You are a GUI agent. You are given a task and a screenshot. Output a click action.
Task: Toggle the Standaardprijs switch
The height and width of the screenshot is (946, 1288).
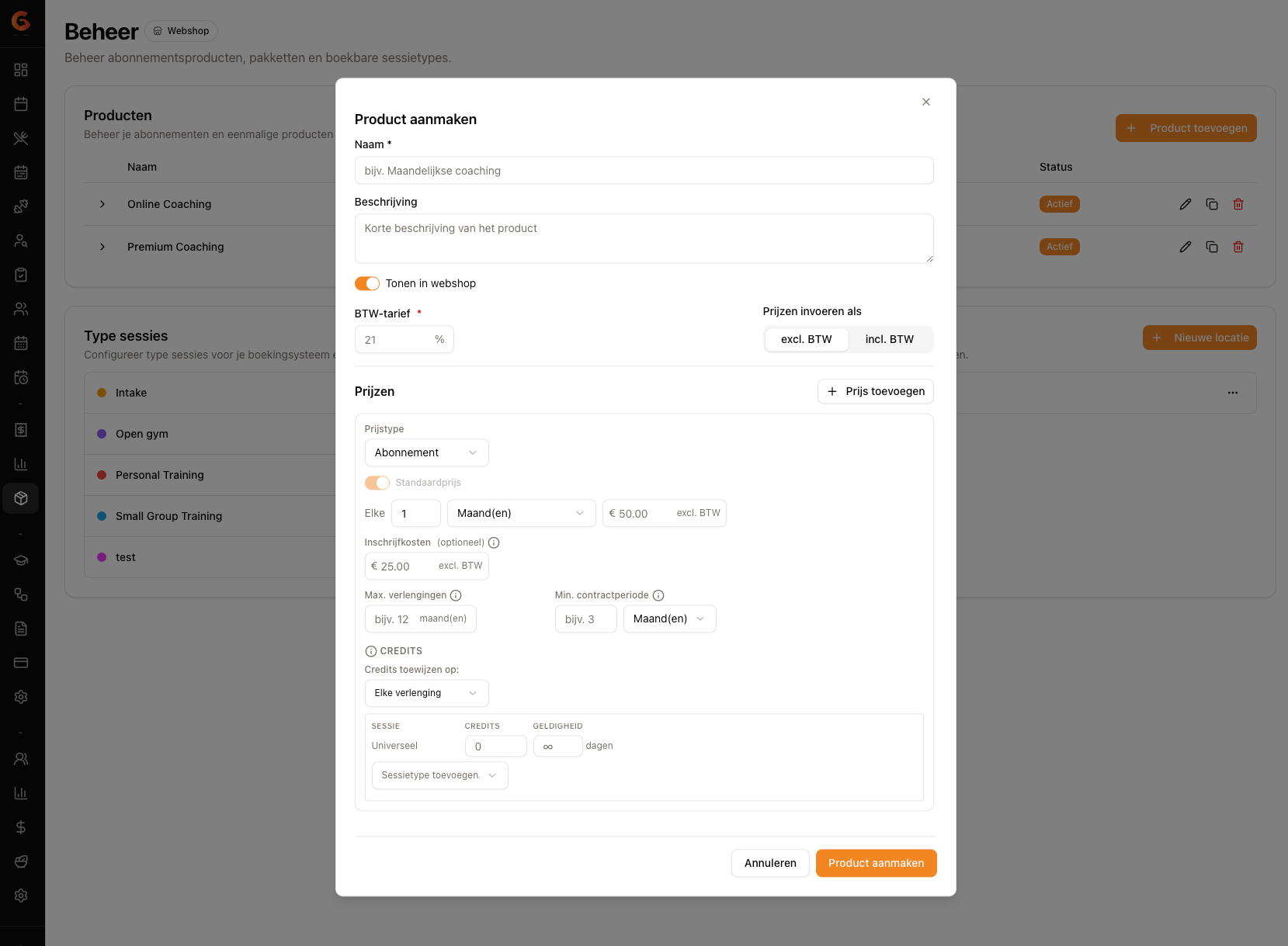coord(377,483)
